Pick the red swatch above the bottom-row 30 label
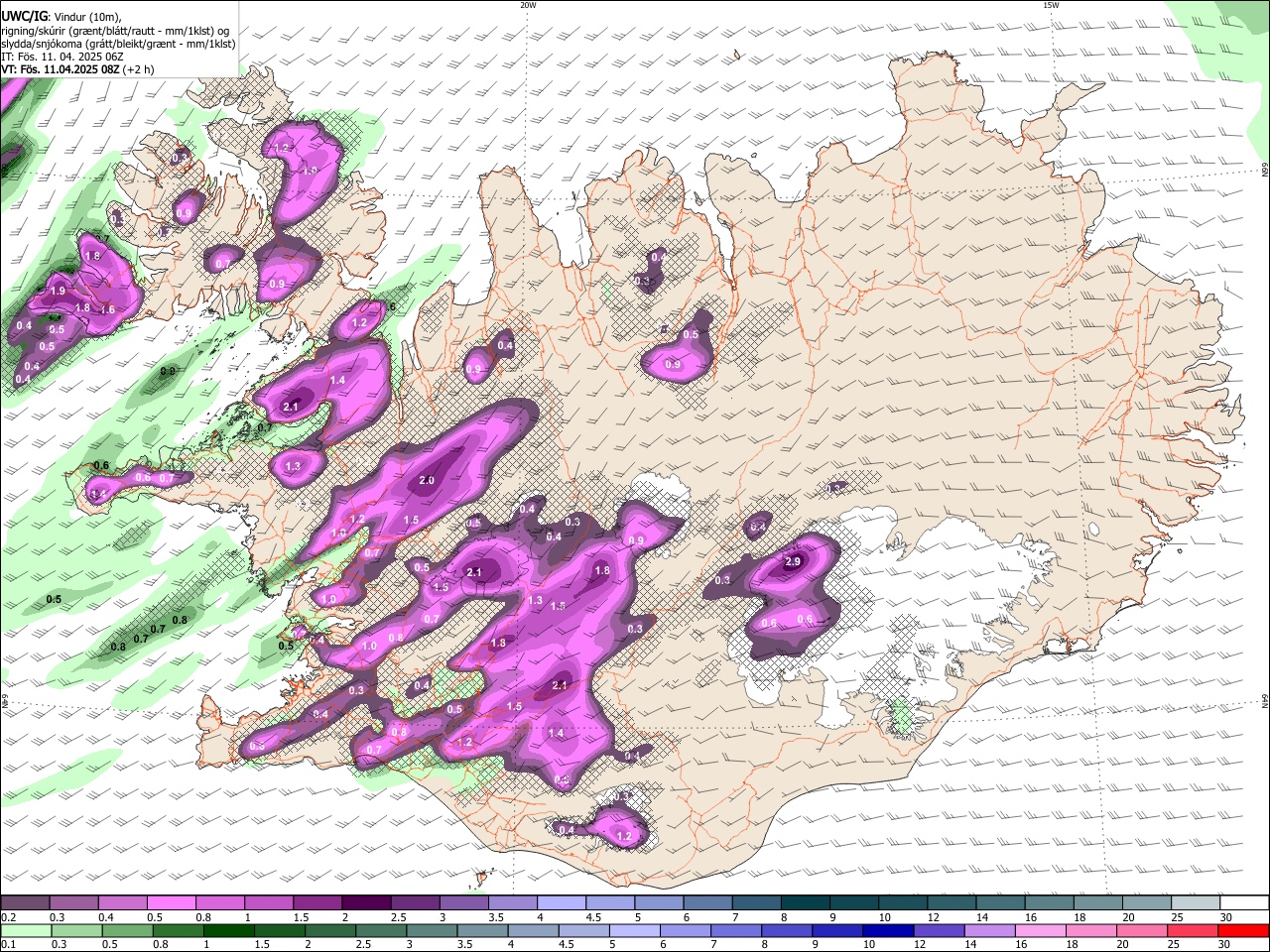Screen dimensions: 1270x952 point(1244,931)
